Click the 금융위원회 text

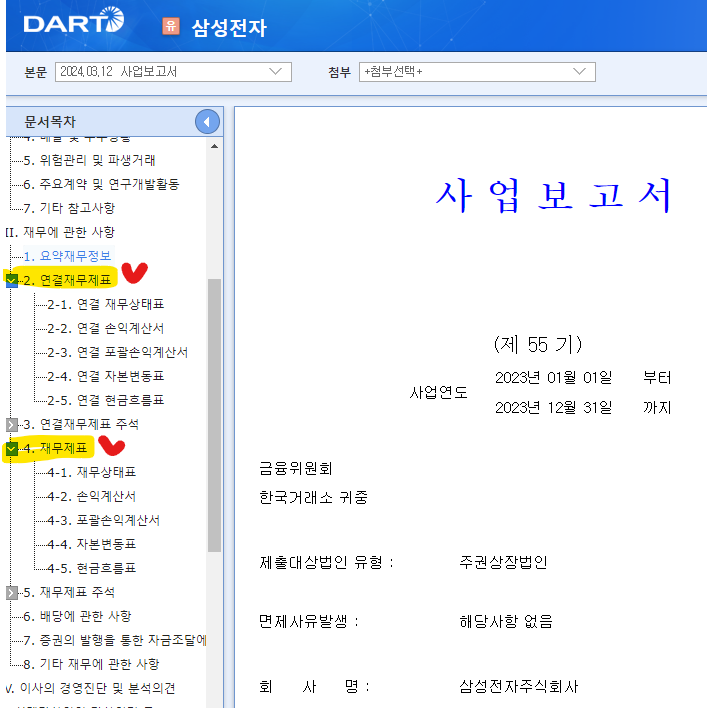tap(296, 469)
